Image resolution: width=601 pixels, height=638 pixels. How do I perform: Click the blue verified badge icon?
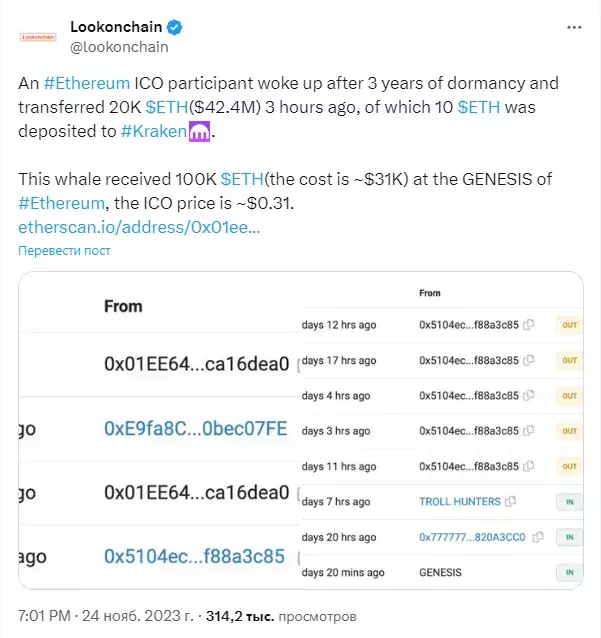(175, 27)
